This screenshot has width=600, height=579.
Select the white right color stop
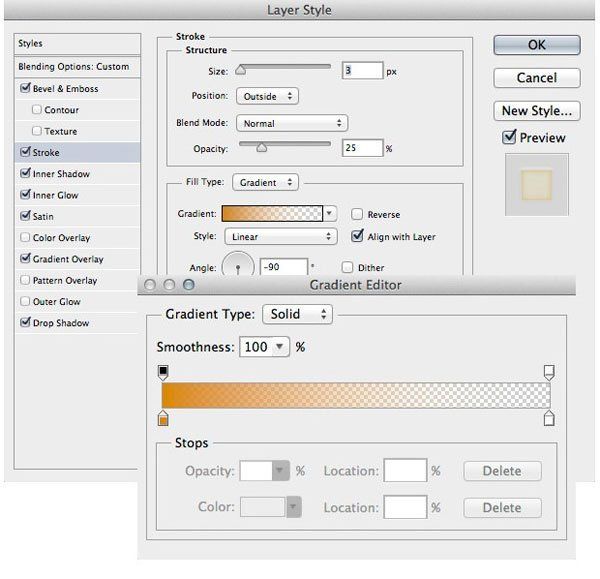(549, 418)
